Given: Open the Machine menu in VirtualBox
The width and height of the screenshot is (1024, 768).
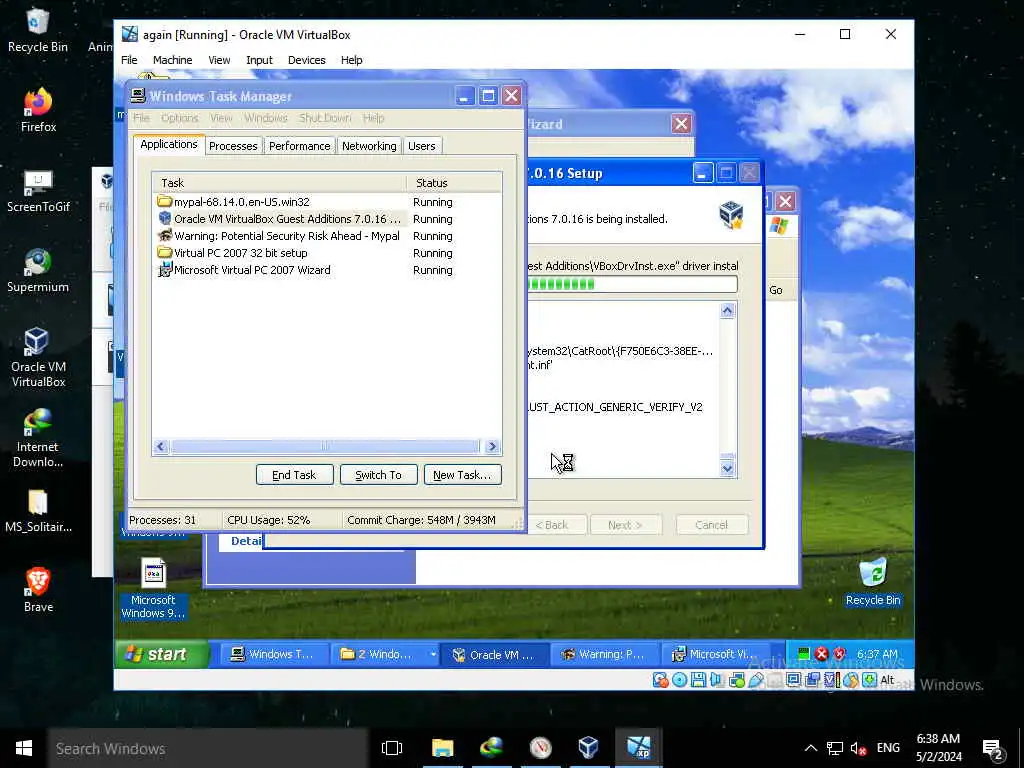Looking at the screenshot, I should [x=172, y=60].
